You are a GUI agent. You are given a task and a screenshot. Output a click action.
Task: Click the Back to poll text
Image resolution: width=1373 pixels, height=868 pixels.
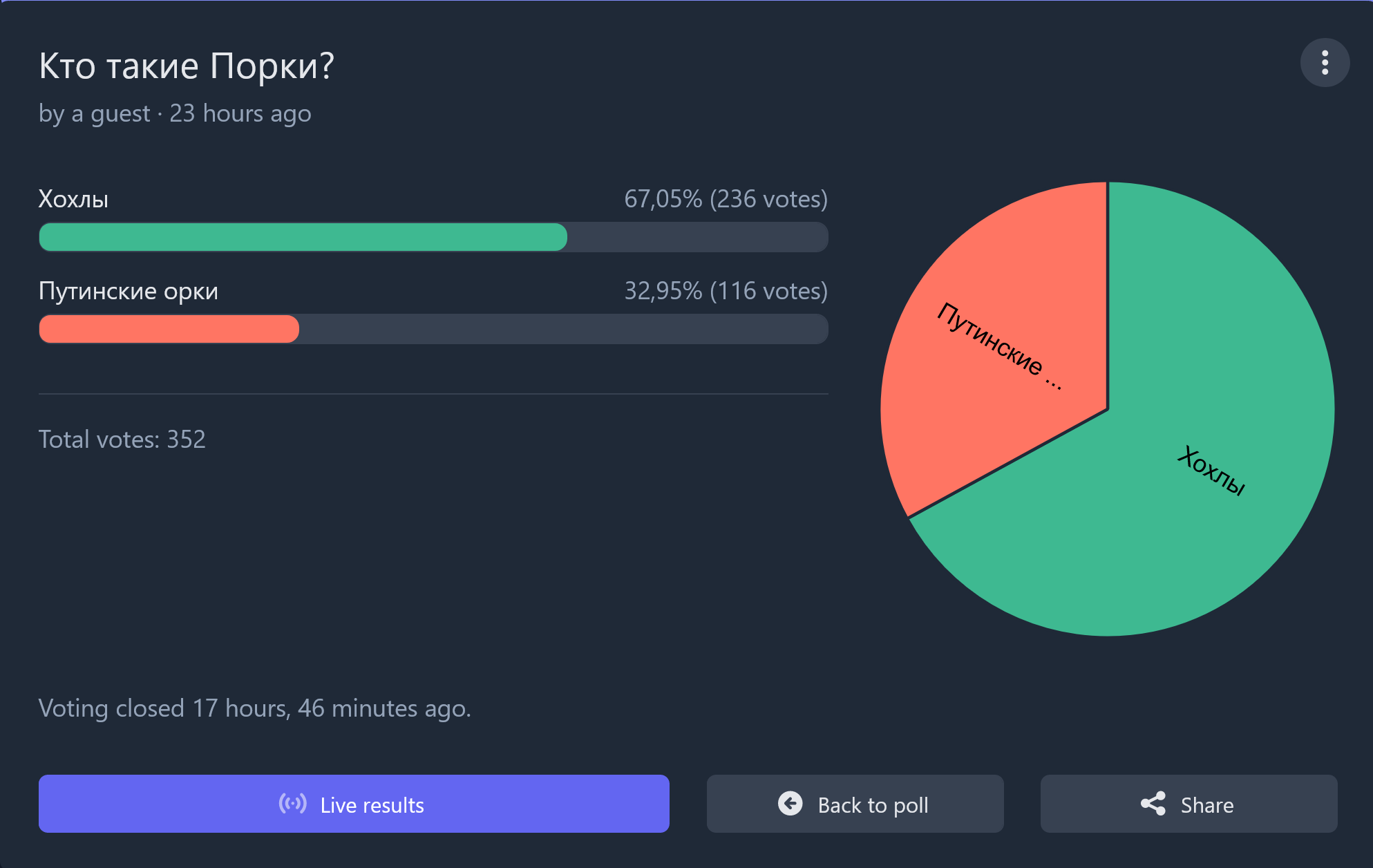(873, 805)
